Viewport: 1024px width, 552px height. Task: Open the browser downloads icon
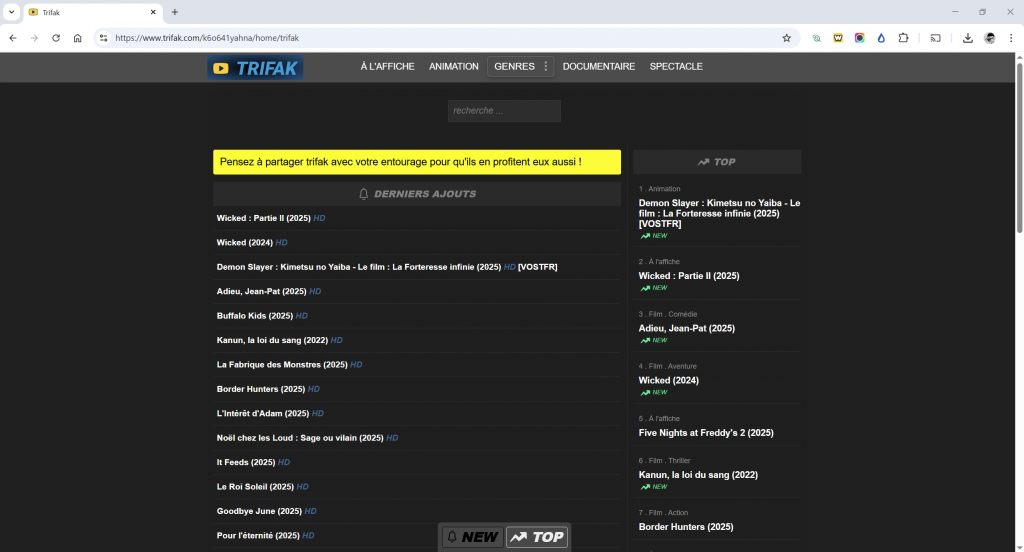967,38
